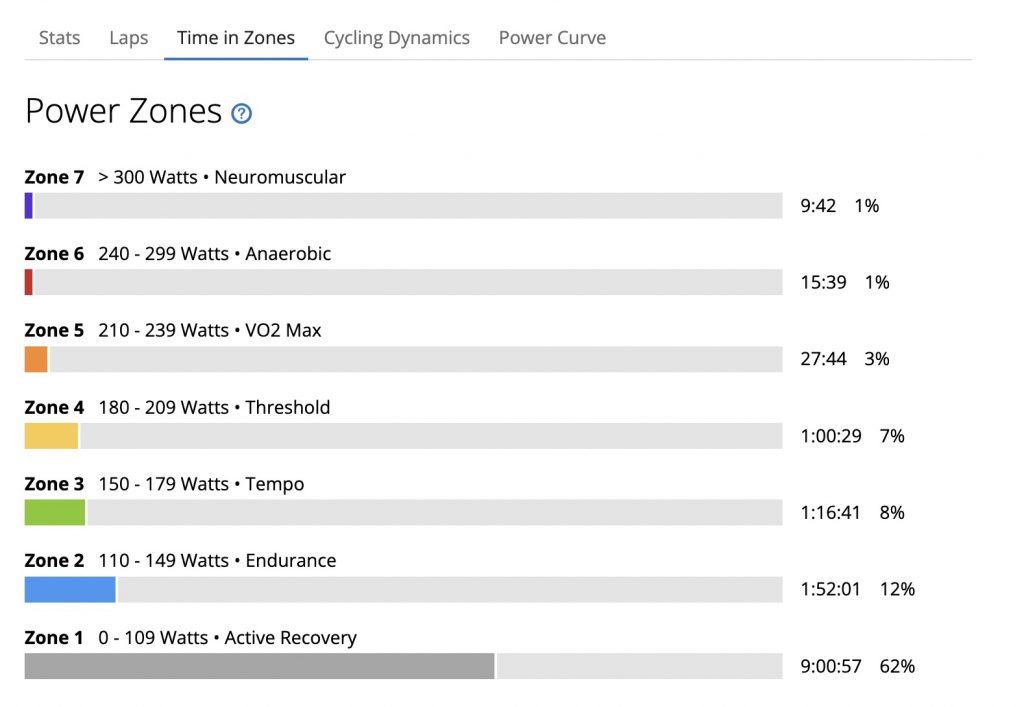This screenshot has width=1024, height=707.
Task: Select the Zone 7 Neuromuscular label
Action: (x=185, y=177)
